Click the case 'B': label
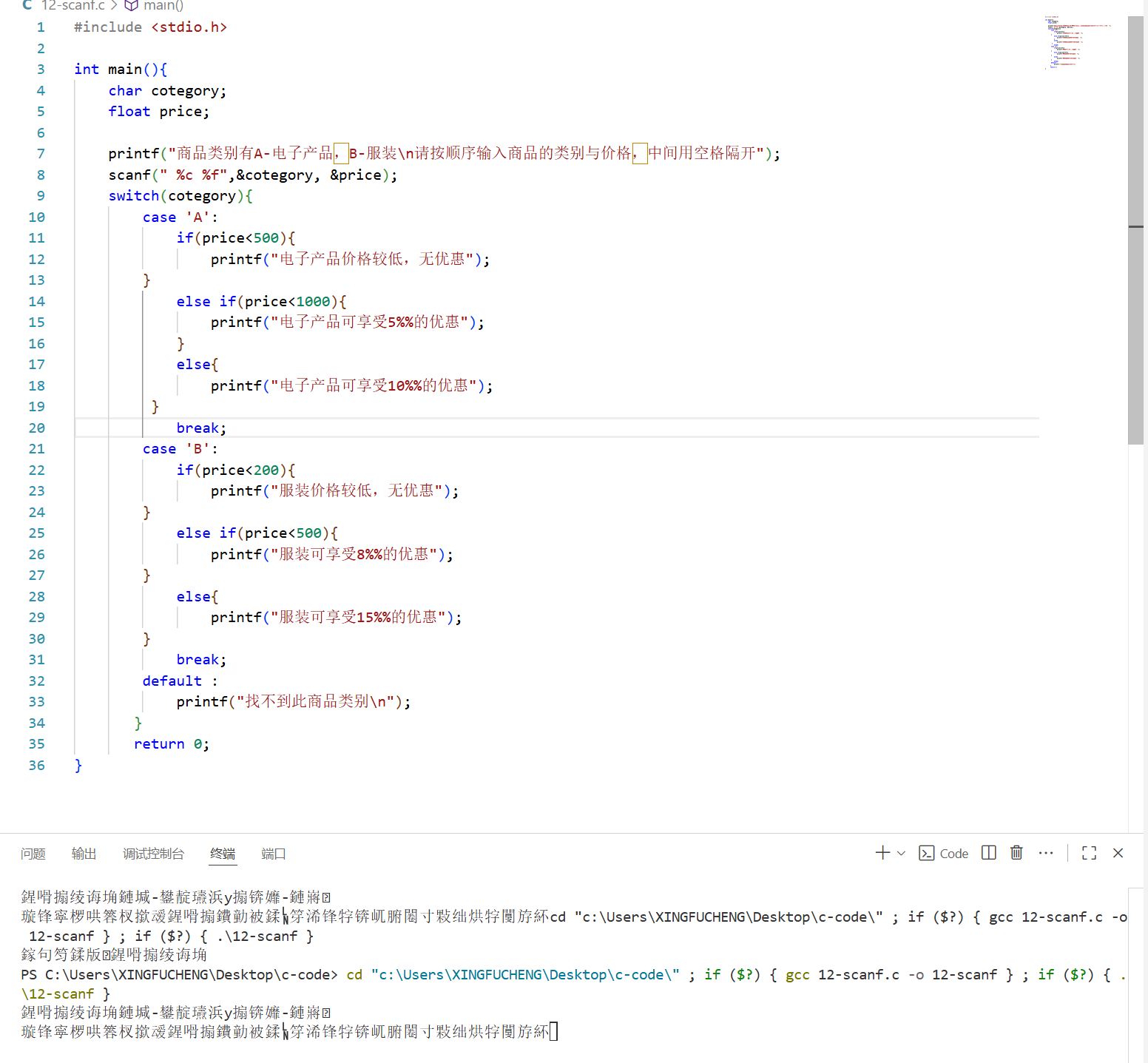Viewport: 1148px width, 1063px height. point(180,448)
